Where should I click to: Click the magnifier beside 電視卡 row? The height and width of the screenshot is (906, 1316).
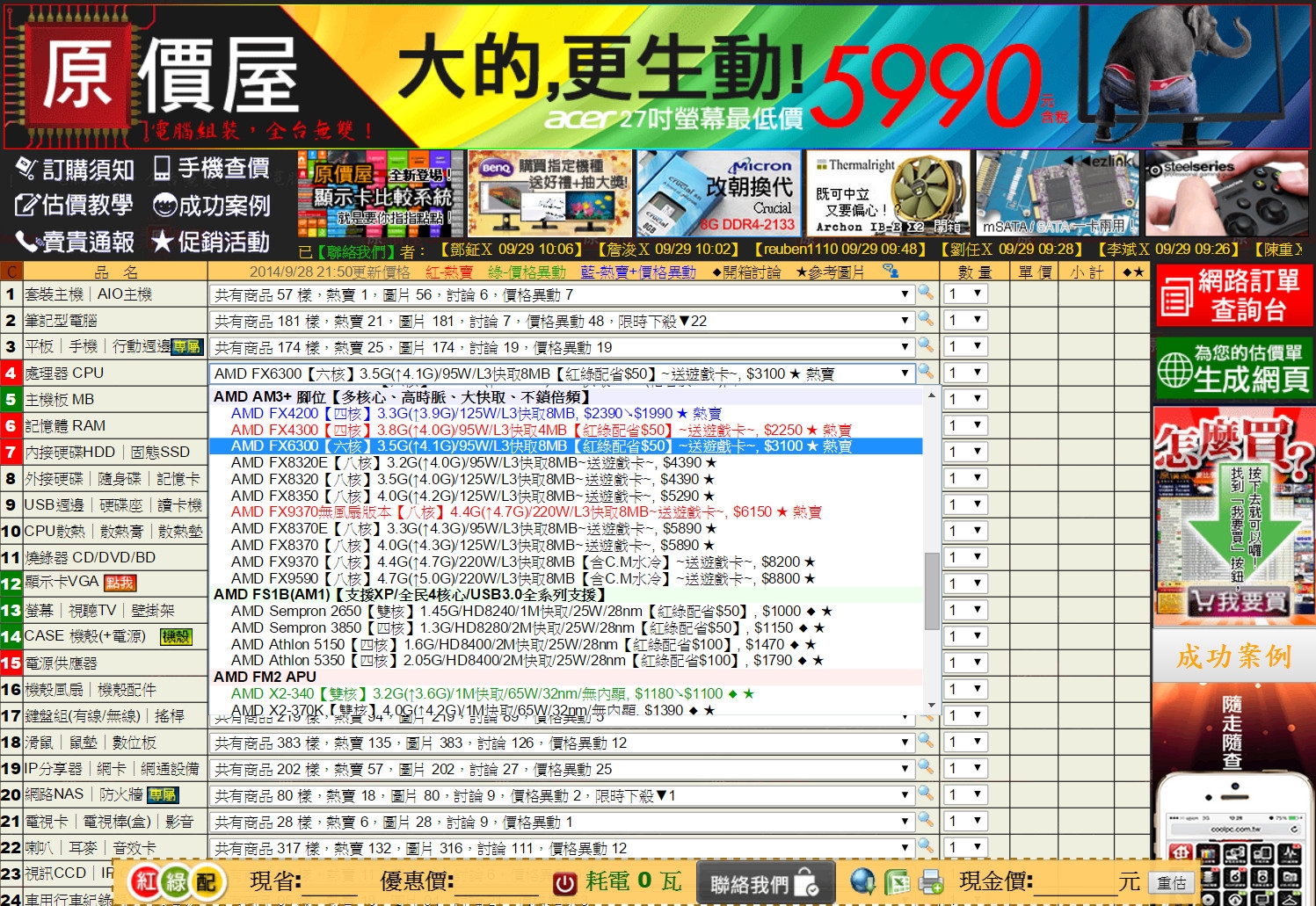[x=926, y=820]
